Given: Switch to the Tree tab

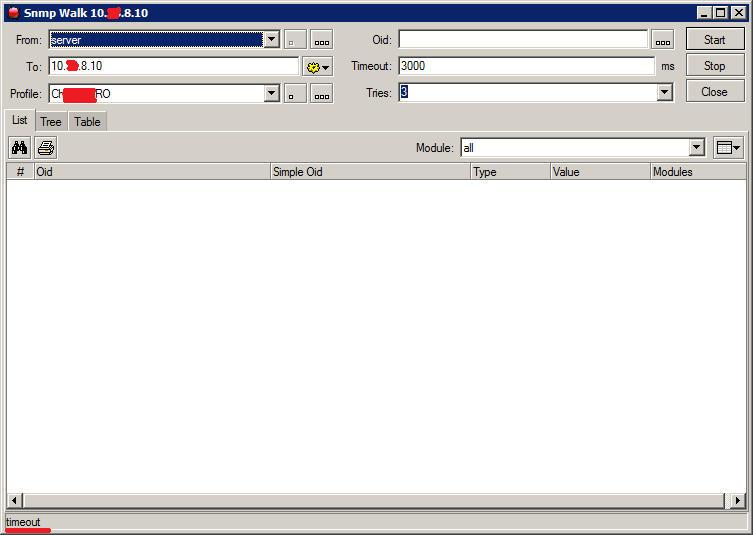Looking at the screenshot, I should tap(51, 122).
